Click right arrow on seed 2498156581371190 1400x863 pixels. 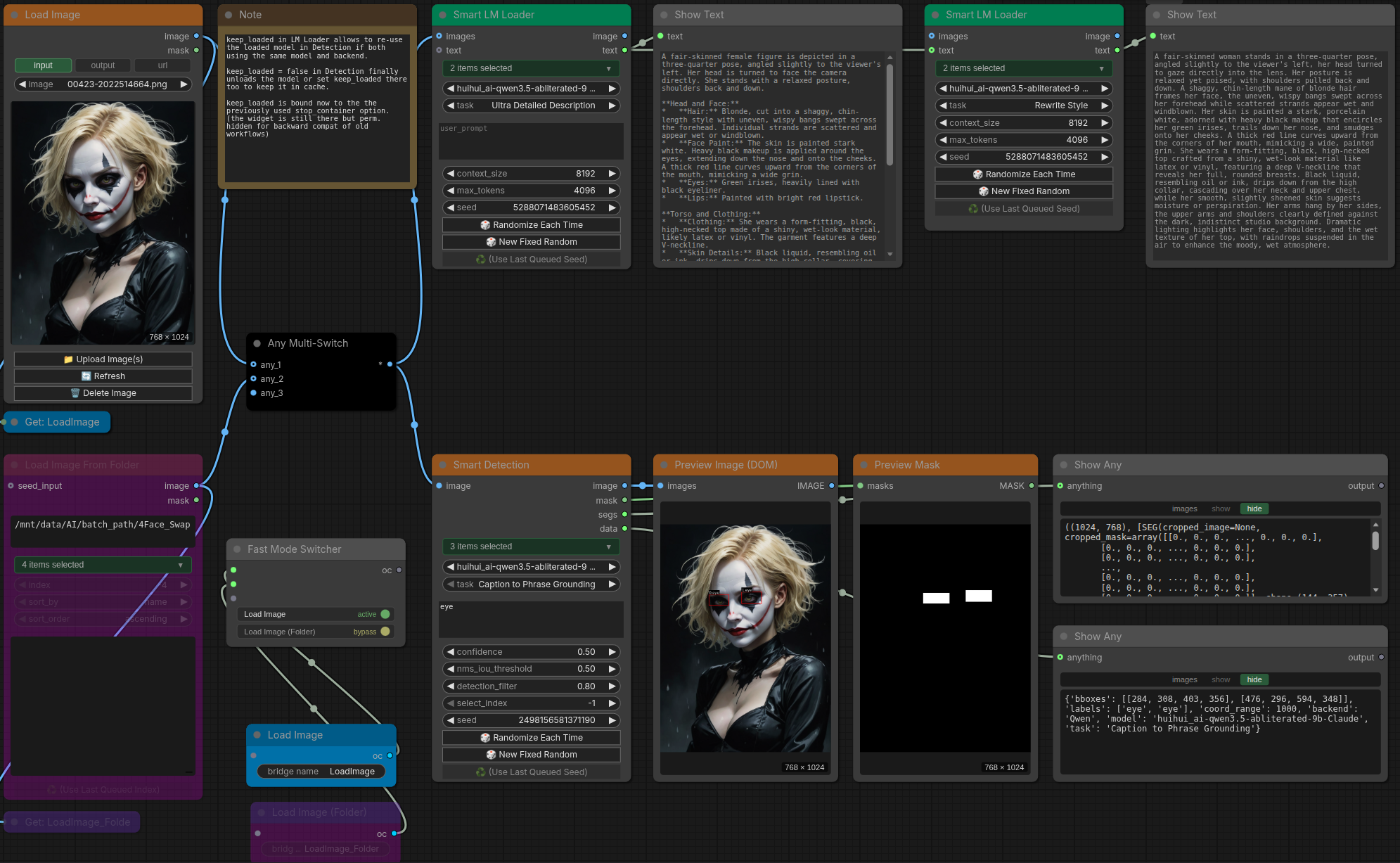[612, 720]
